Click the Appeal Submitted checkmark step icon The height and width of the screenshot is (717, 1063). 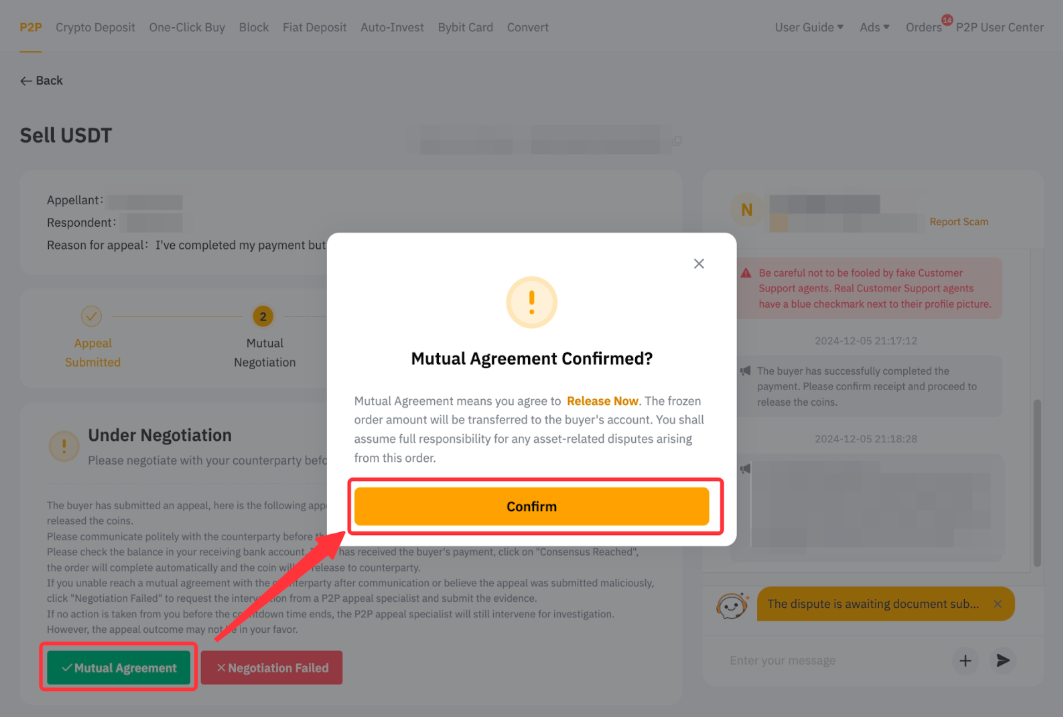pos(92,316)
